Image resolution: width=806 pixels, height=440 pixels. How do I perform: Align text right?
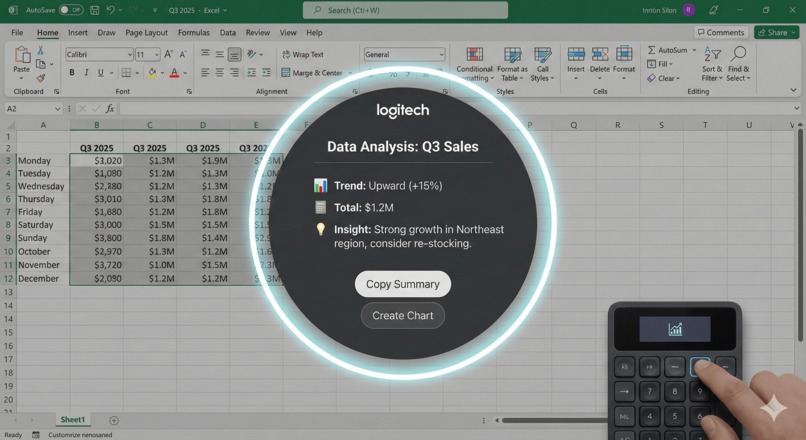[x=234, y=72]
